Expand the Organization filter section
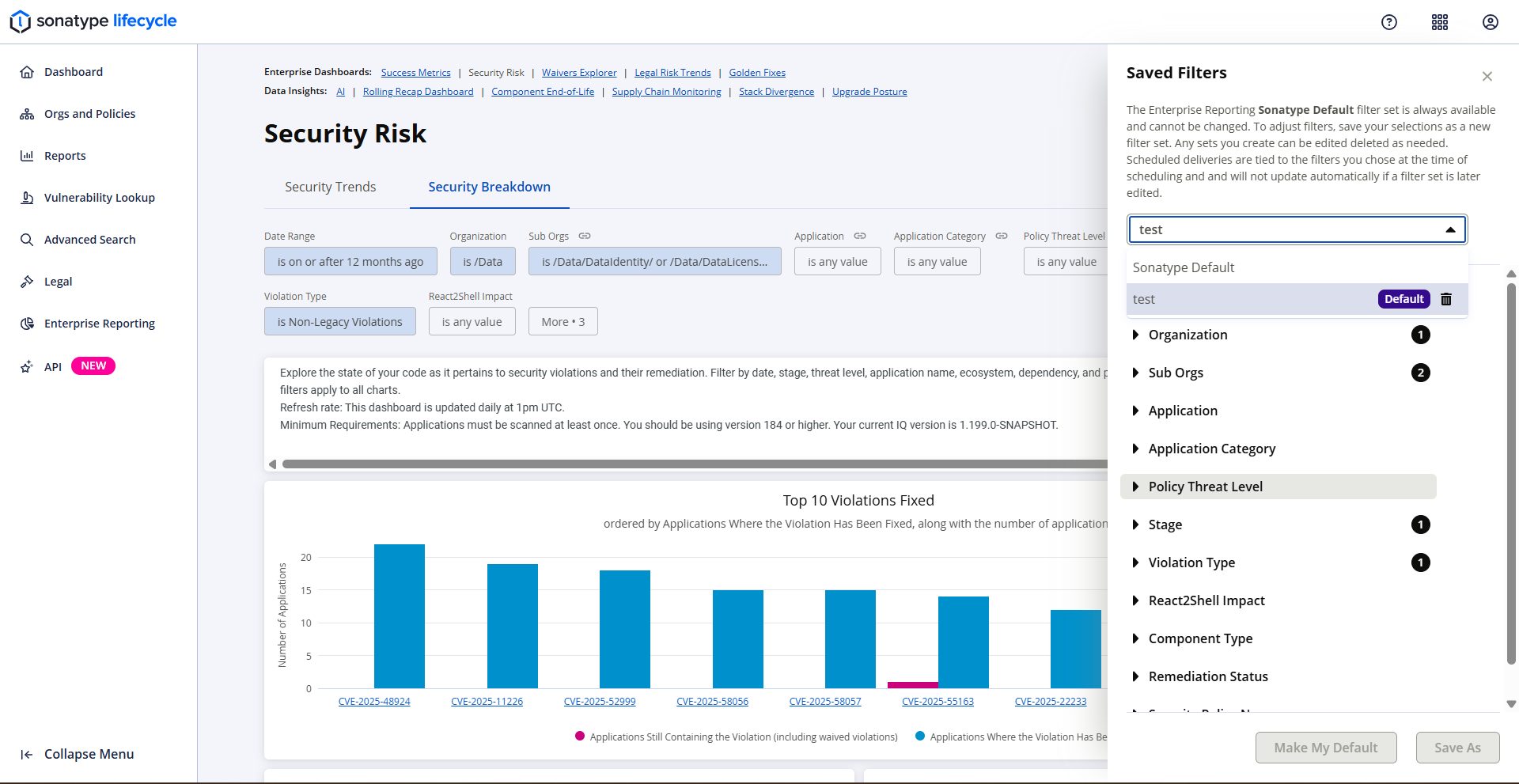1519x784 pixels. tap(1278, 335)
